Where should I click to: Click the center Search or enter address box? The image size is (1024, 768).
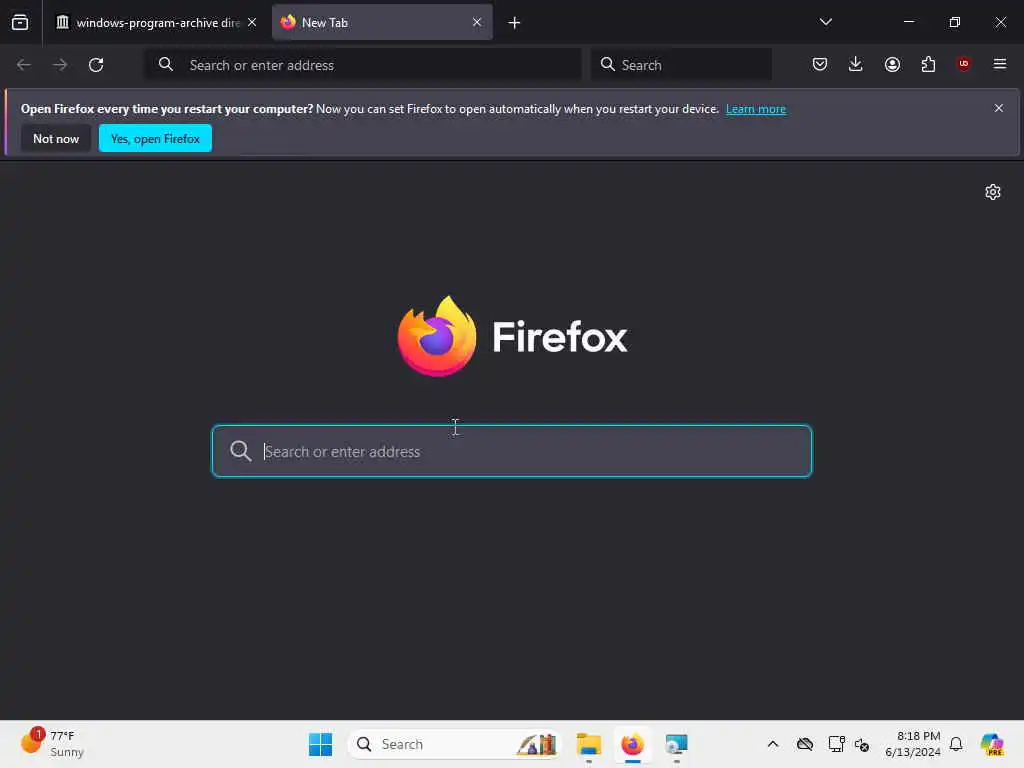pyautogui.click(x=512, y=451)
